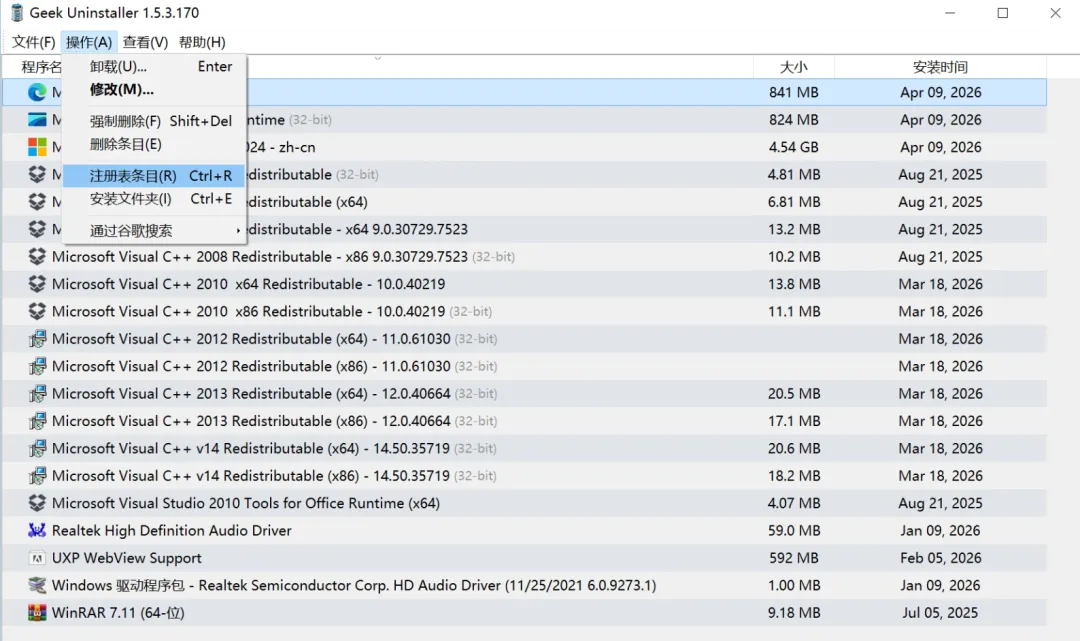Click the icon for the 4.81 MB redistributable row
The height and width of the screenshot is (641, 1080).
tap(37, 174)
